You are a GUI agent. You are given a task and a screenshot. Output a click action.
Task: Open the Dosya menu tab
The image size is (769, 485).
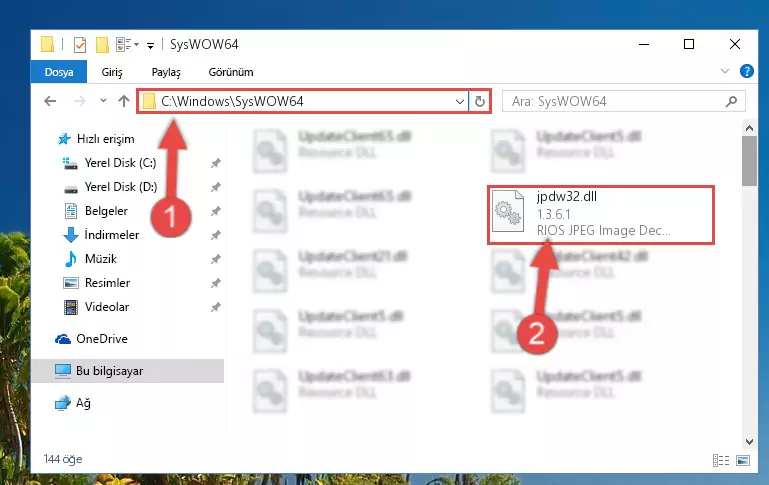pos(59,72)
